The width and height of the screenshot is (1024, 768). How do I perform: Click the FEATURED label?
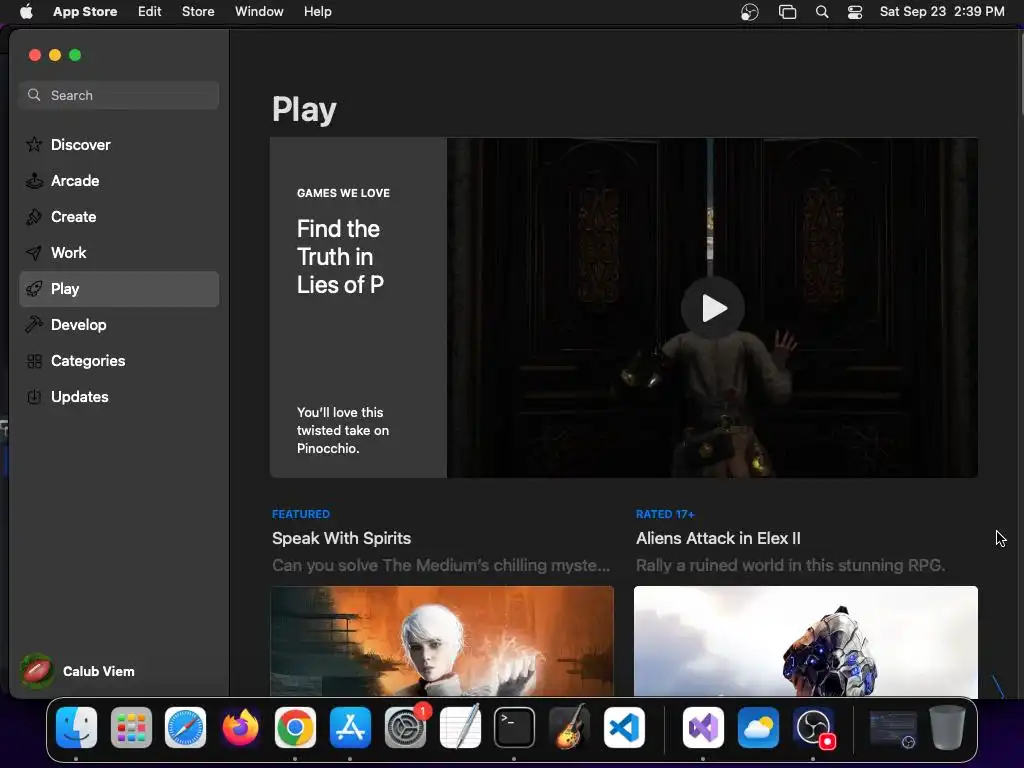click(x=301, y=514)
